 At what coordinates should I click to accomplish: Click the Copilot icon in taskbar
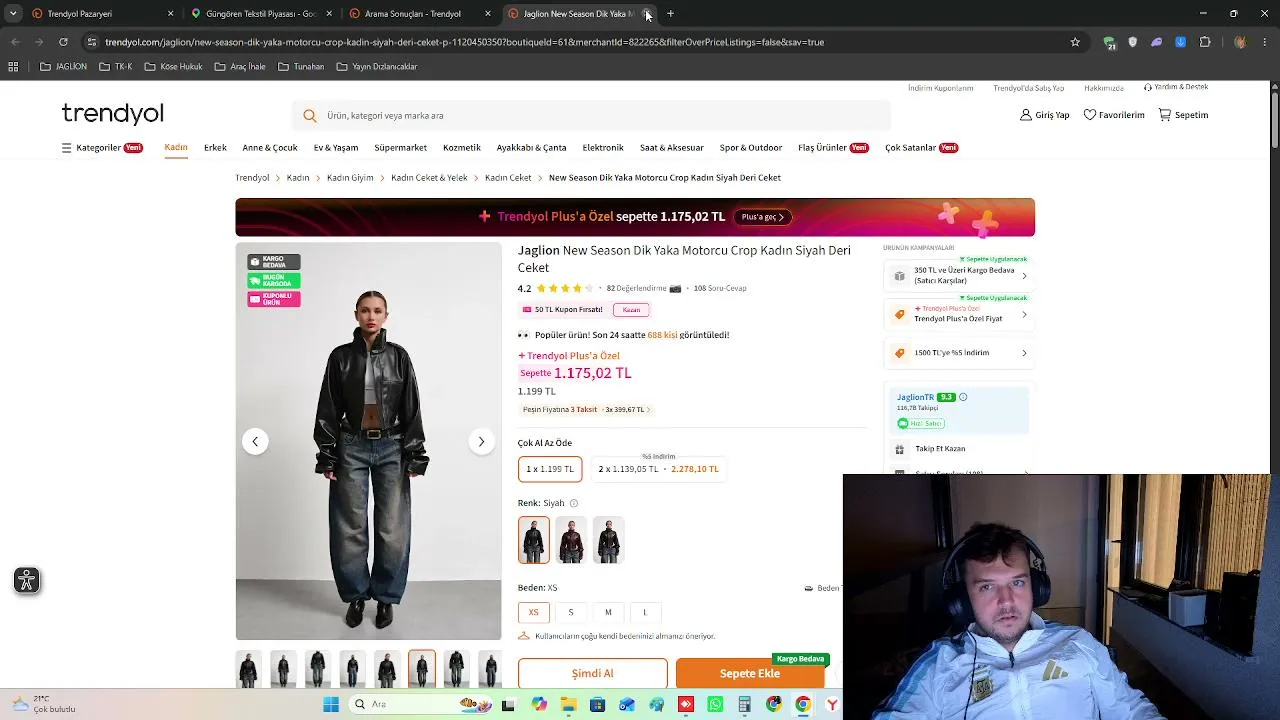[x=539, y=704]
